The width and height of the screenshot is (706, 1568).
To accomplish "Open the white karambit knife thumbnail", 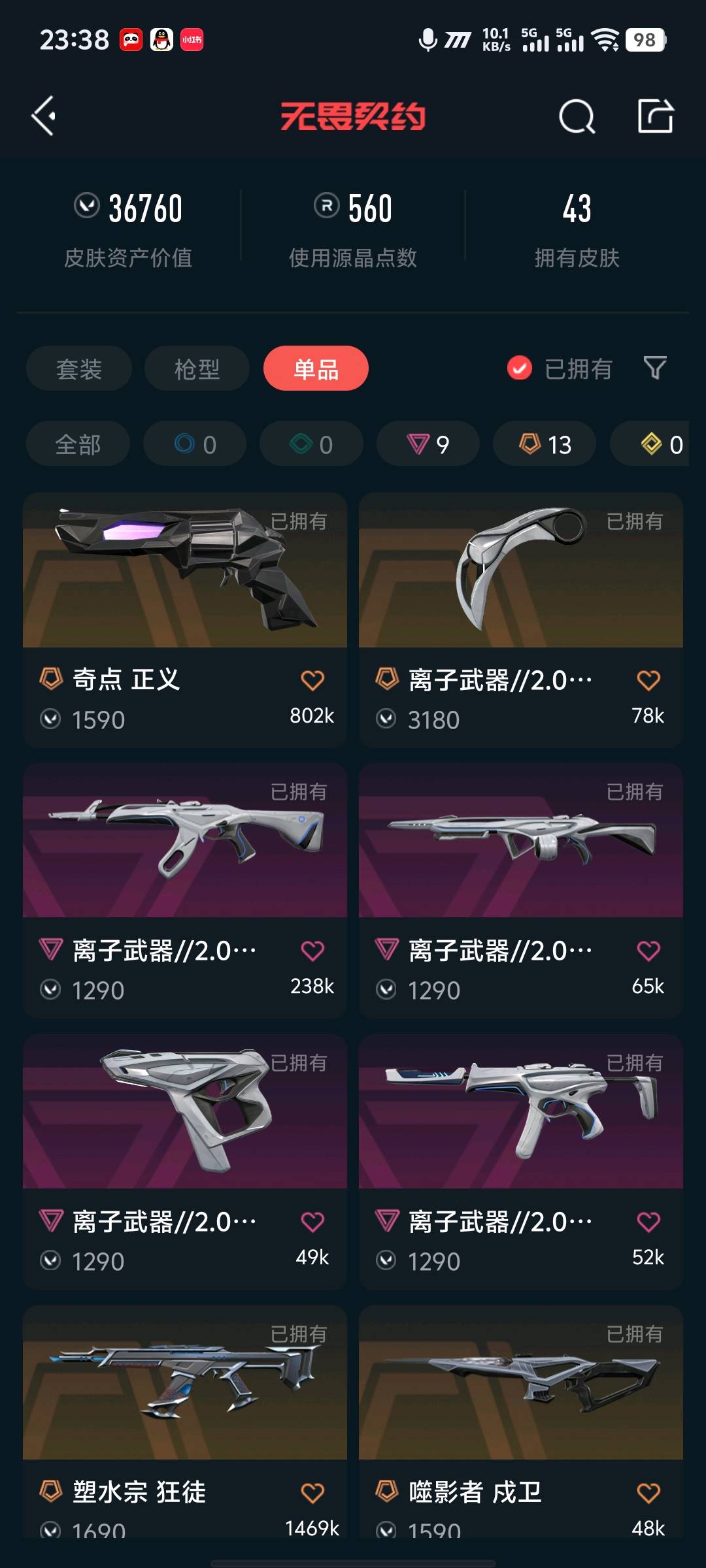I will pos(521,570).
